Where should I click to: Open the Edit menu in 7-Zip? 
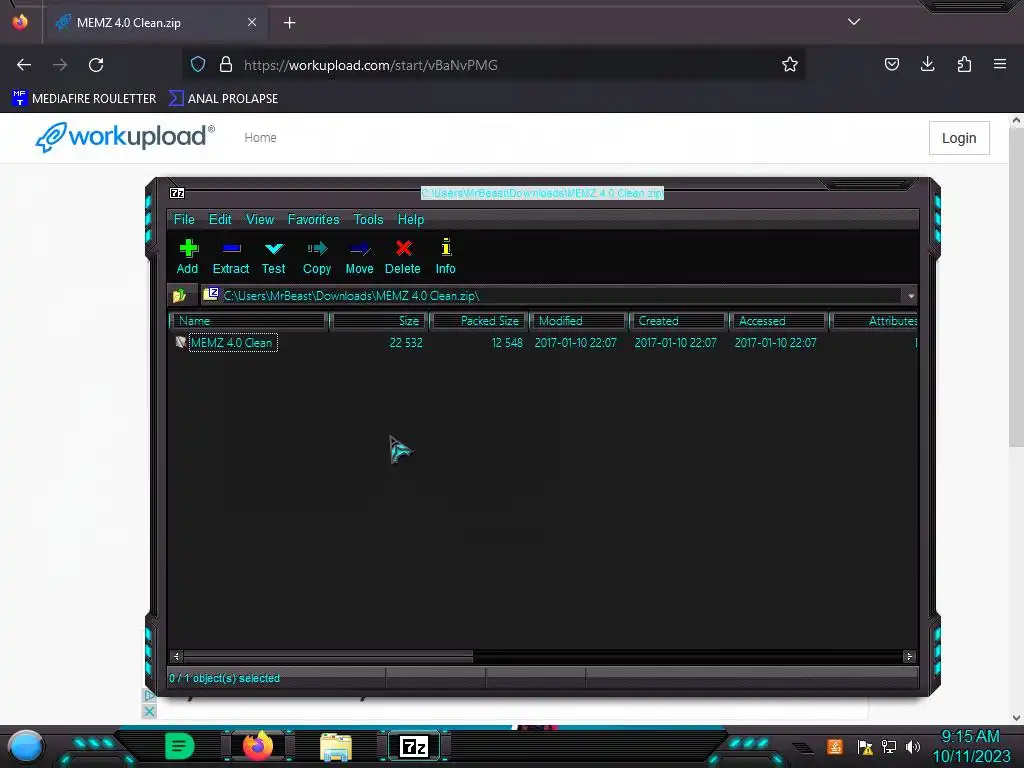pyautogui.click(x=220, y=219)
